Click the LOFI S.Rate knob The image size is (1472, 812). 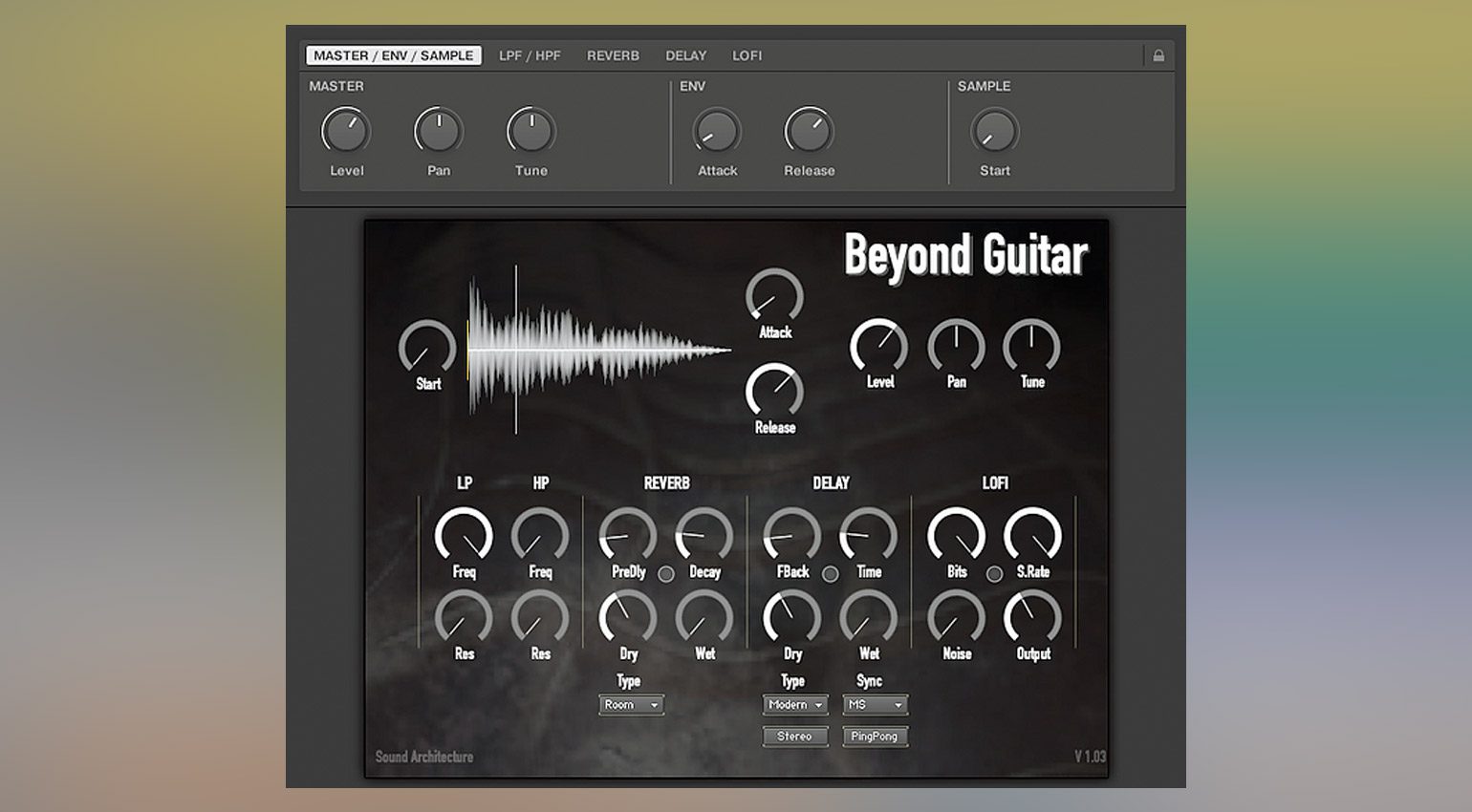[x=1033, y=535]
